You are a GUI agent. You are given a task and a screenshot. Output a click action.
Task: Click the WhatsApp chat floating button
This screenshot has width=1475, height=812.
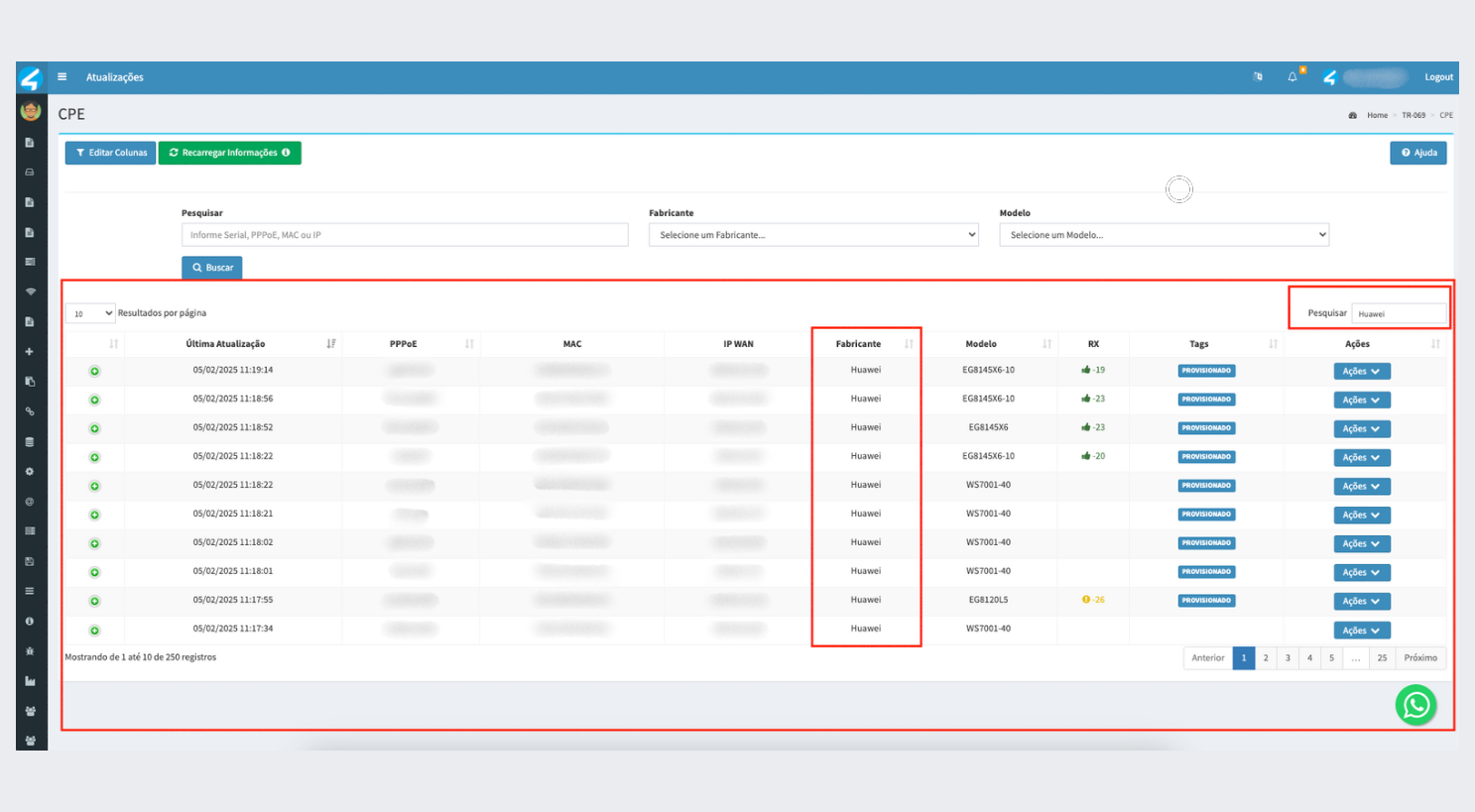click(x=1415, y=705)
